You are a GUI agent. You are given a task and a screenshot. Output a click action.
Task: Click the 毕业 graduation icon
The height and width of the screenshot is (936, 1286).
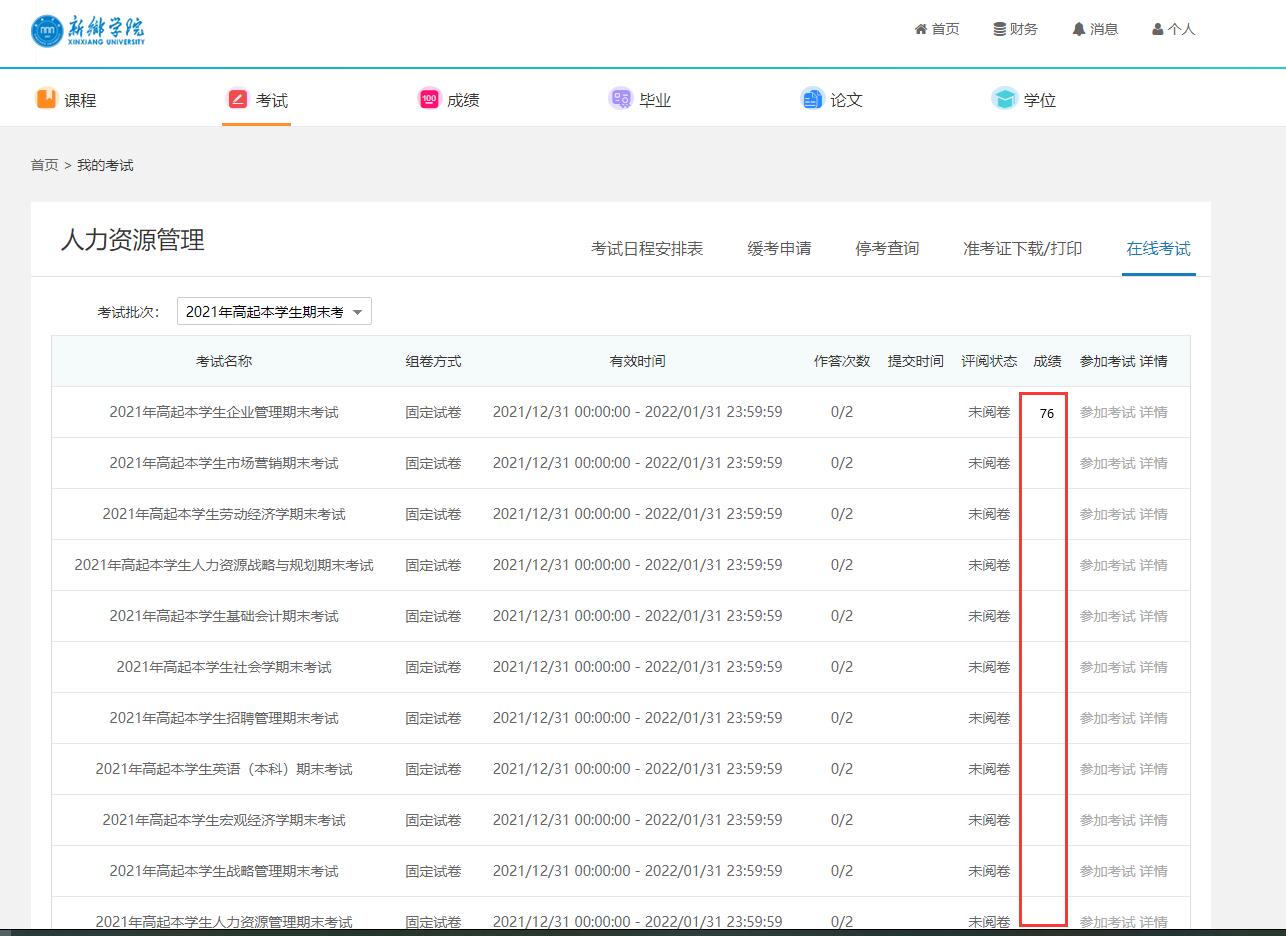click(620, 99)
